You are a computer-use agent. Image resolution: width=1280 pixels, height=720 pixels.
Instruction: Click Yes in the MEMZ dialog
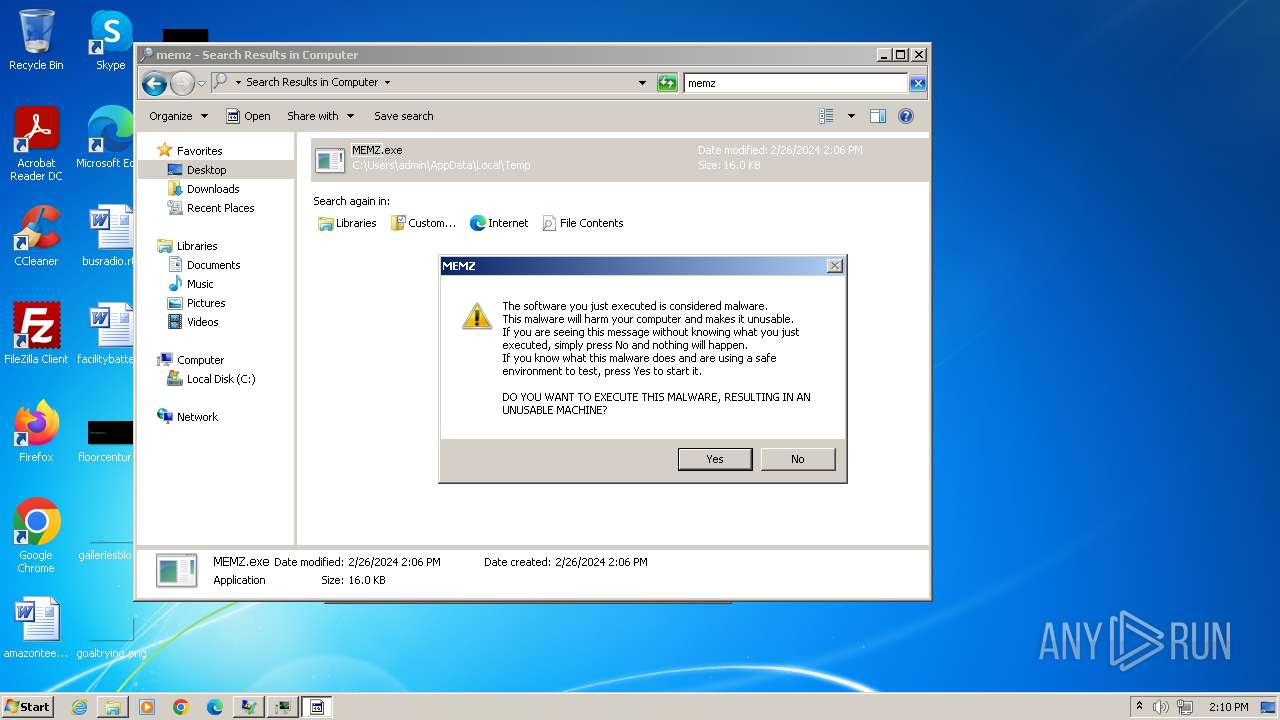(x=715, y=459)
